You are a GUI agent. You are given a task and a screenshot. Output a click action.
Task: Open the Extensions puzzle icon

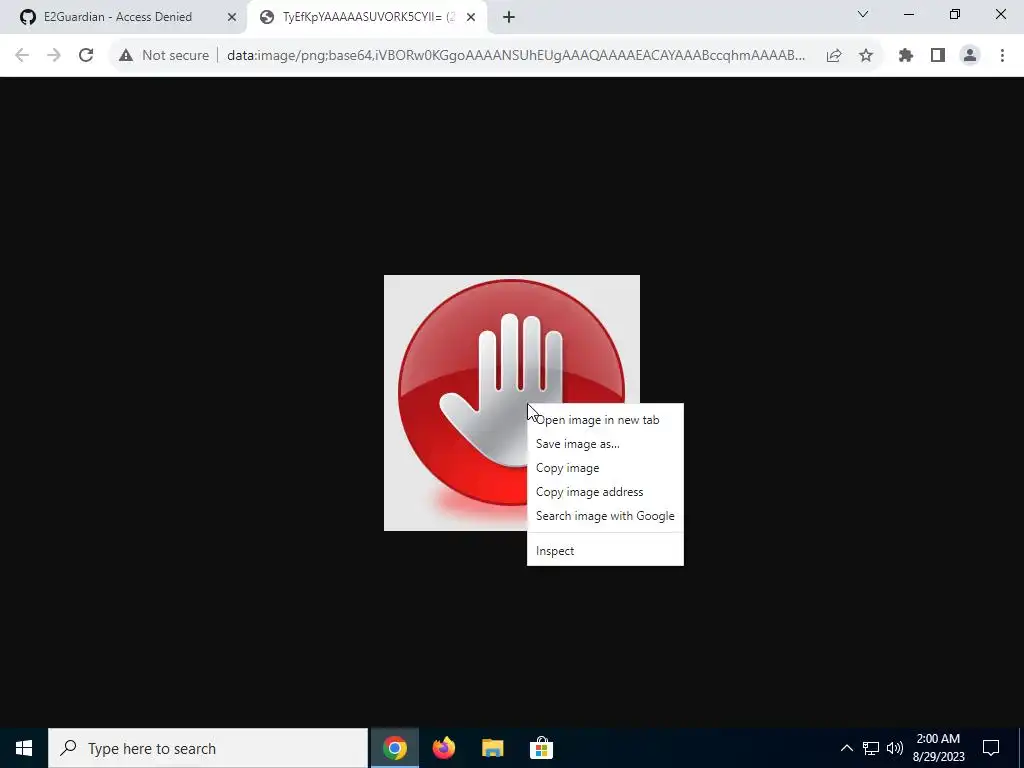point(906,56)
